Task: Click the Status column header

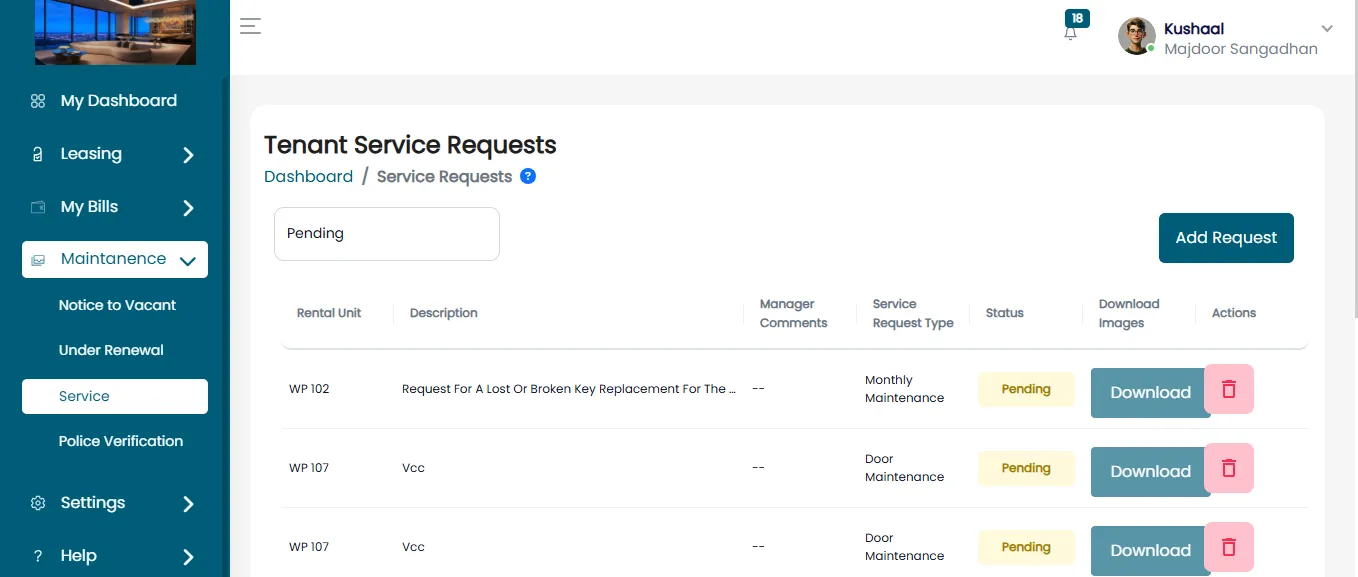Action: click(x=1005, y=313)
